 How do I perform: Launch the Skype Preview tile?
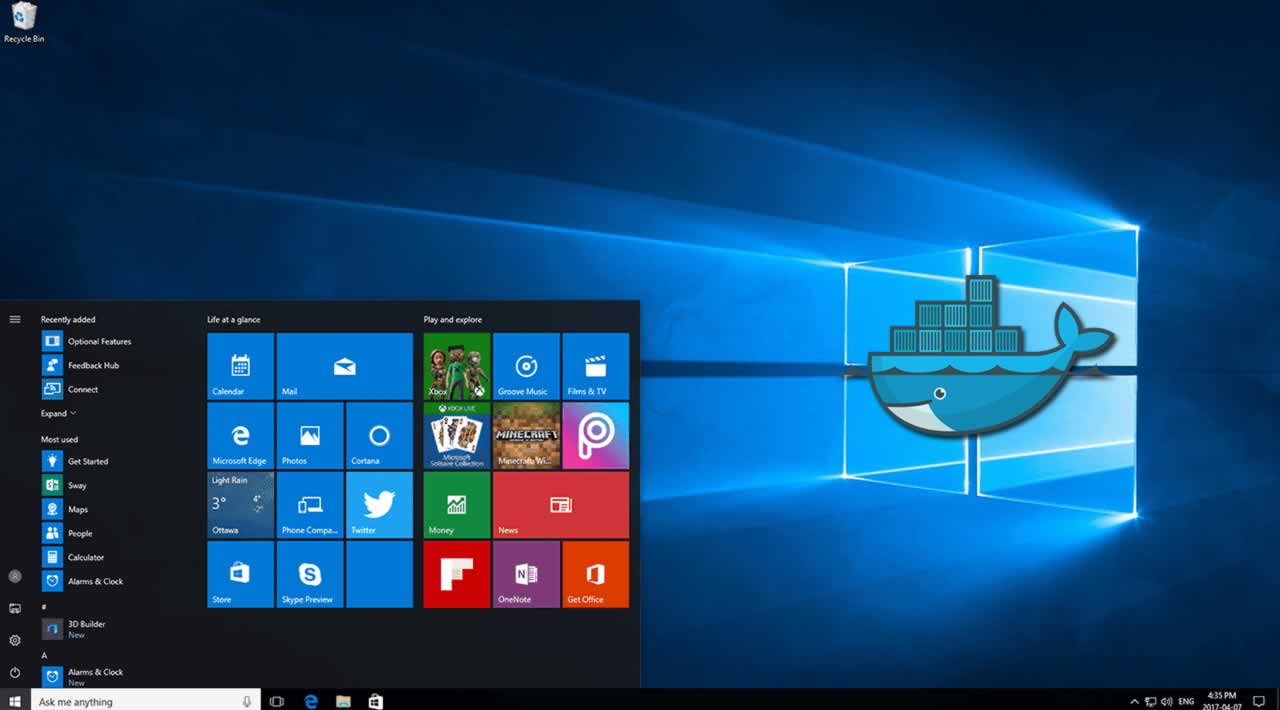coord(310,574)
